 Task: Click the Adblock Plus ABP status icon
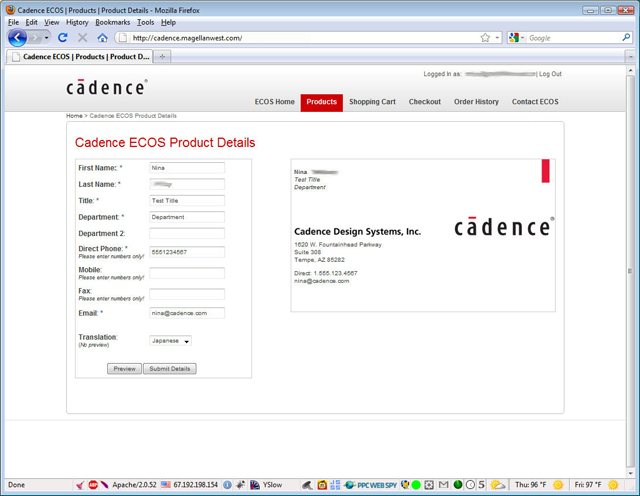click(93, 485)
